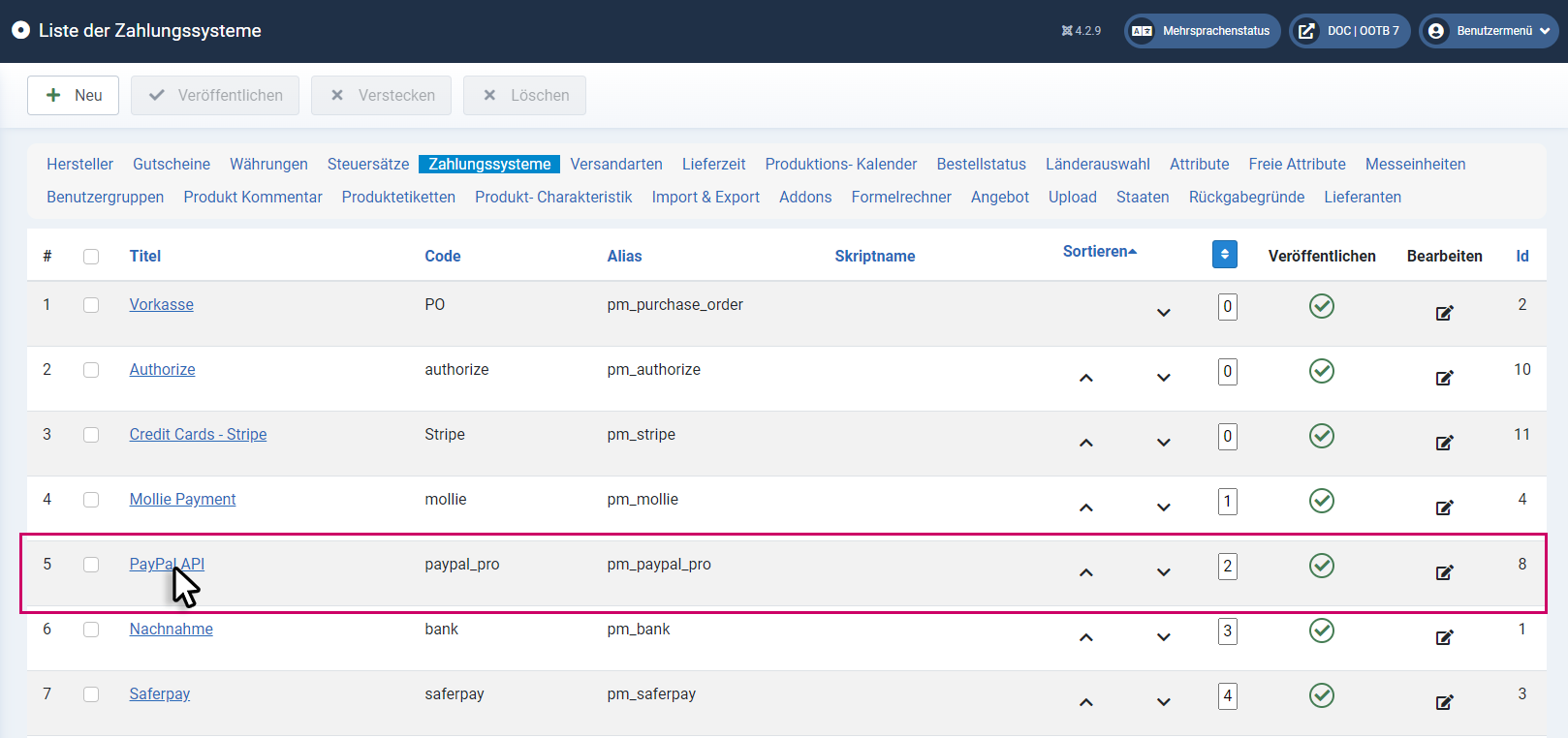Click the PayPal API ordering number field
This screenshot has width=1568, height=738.
(x=1228, y=567)
